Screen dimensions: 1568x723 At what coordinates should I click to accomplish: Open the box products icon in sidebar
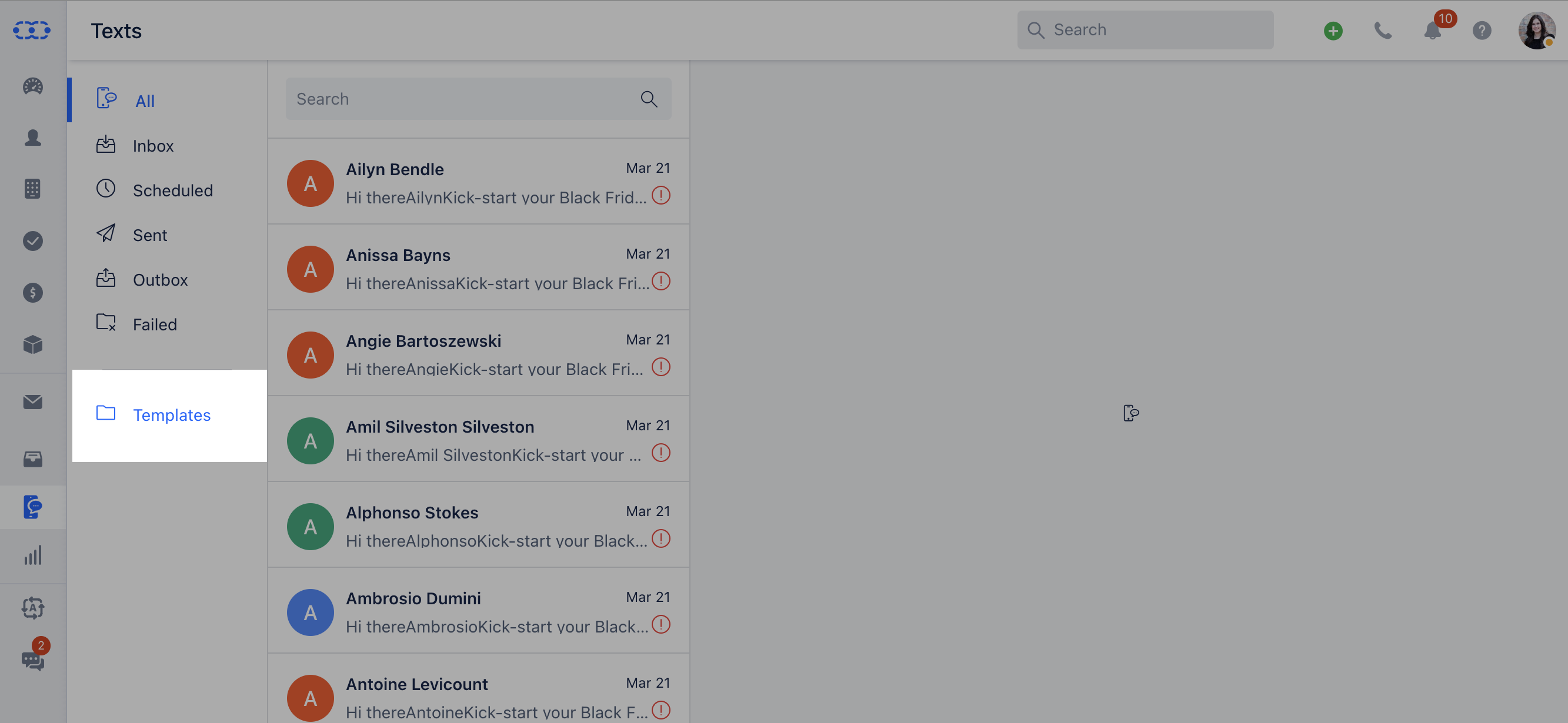click(33, 344)
